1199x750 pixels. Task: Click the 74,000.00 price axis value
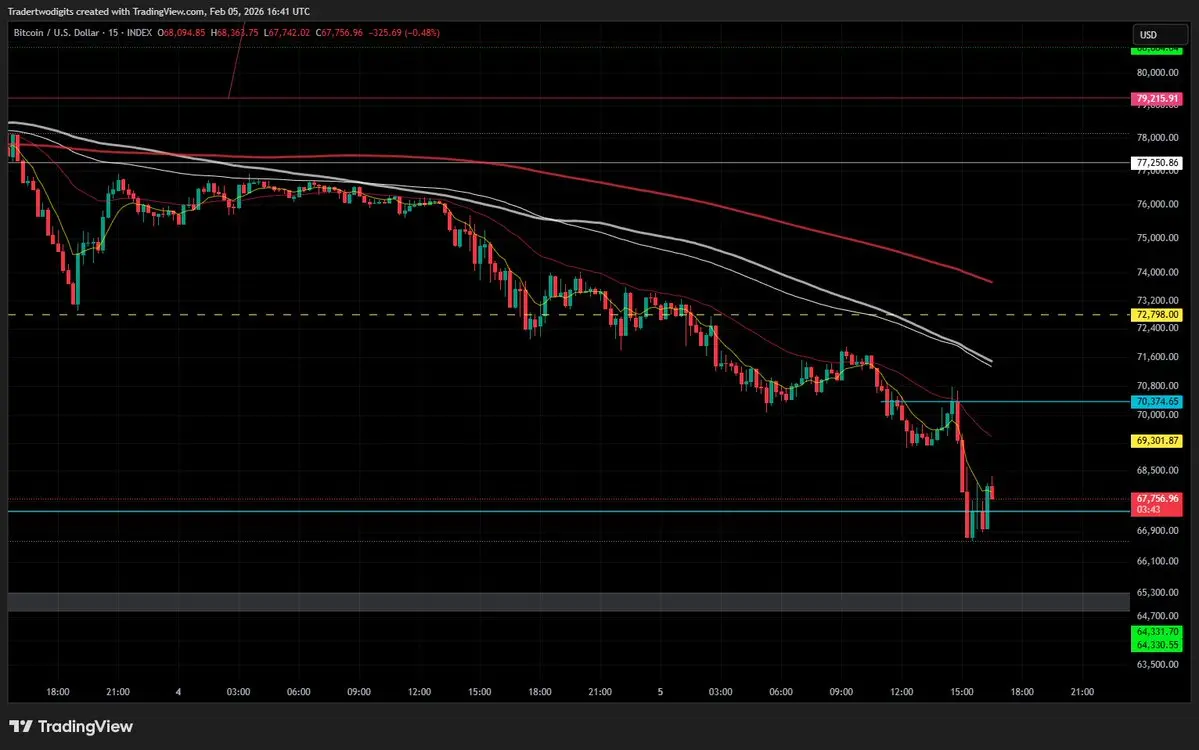click(x=1157, y=272)
